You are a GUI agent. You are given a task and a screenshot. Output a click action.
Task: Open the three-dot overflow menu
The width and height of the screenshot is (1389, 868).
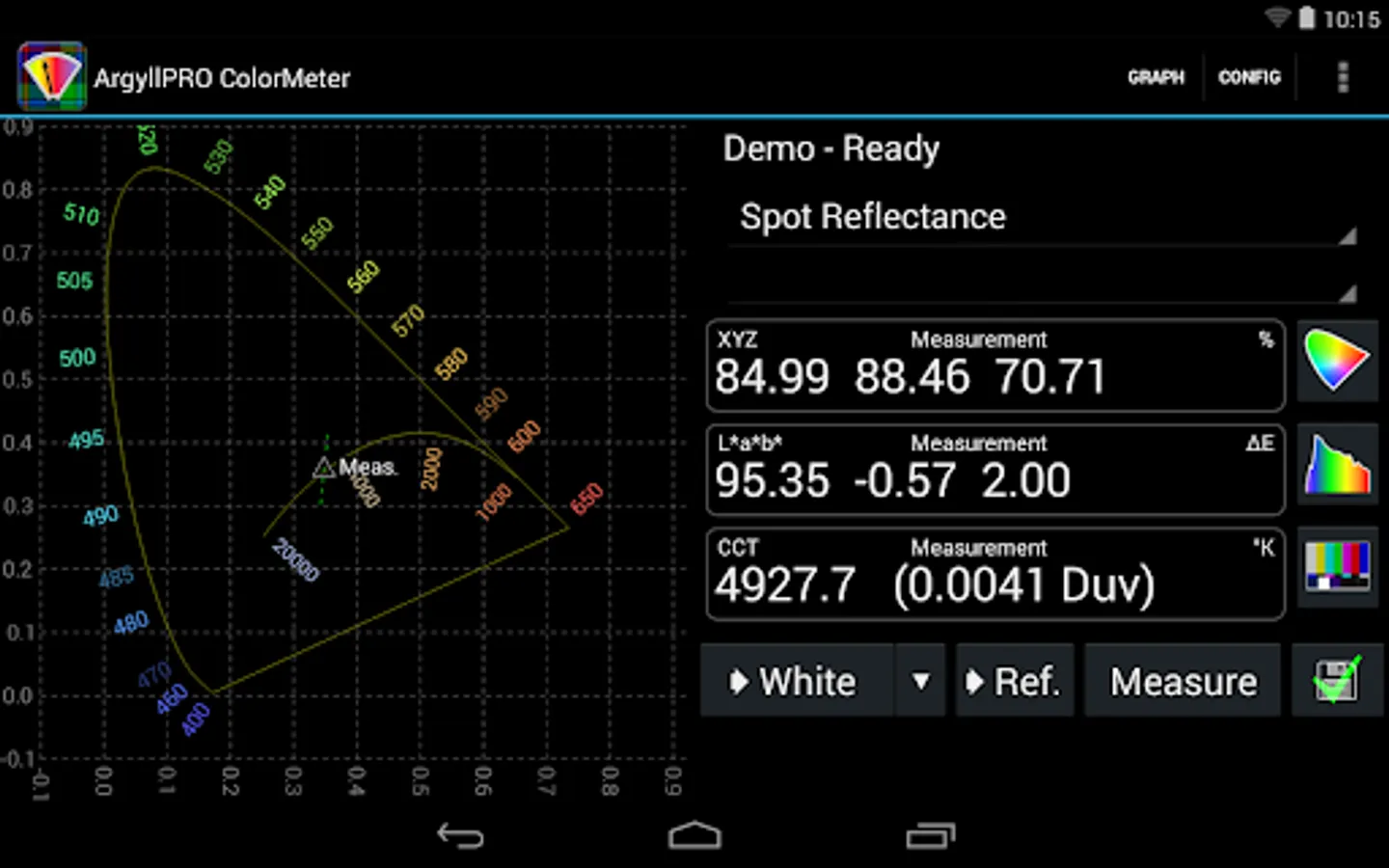pyautogui.click(x=1343, y=77)
